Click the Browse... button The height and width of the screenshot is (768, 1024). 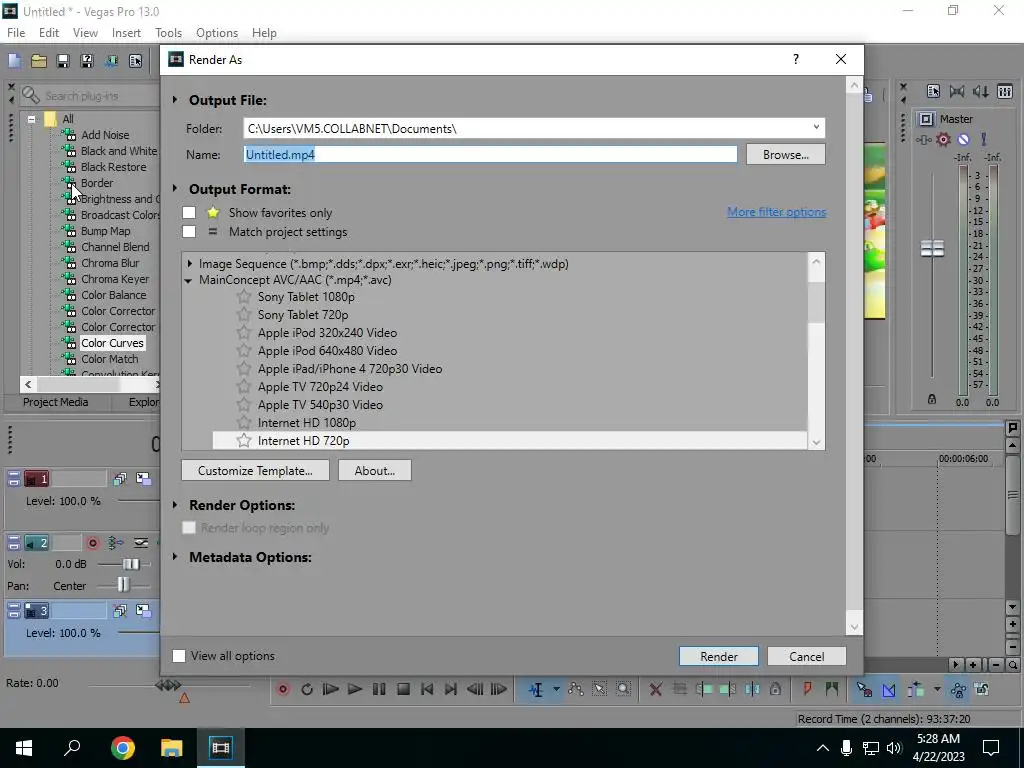[x=786, y=155]
